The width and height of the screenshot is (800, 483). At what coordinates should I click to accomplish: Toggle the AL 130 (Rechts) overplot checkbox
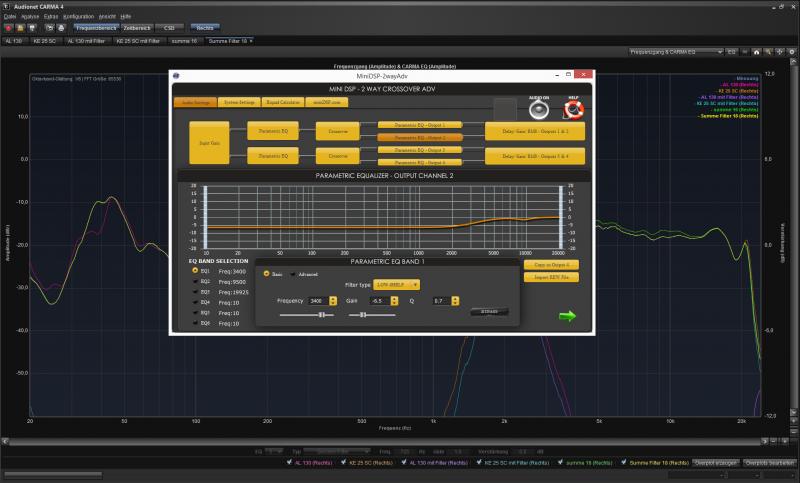(x=292, y=463)
